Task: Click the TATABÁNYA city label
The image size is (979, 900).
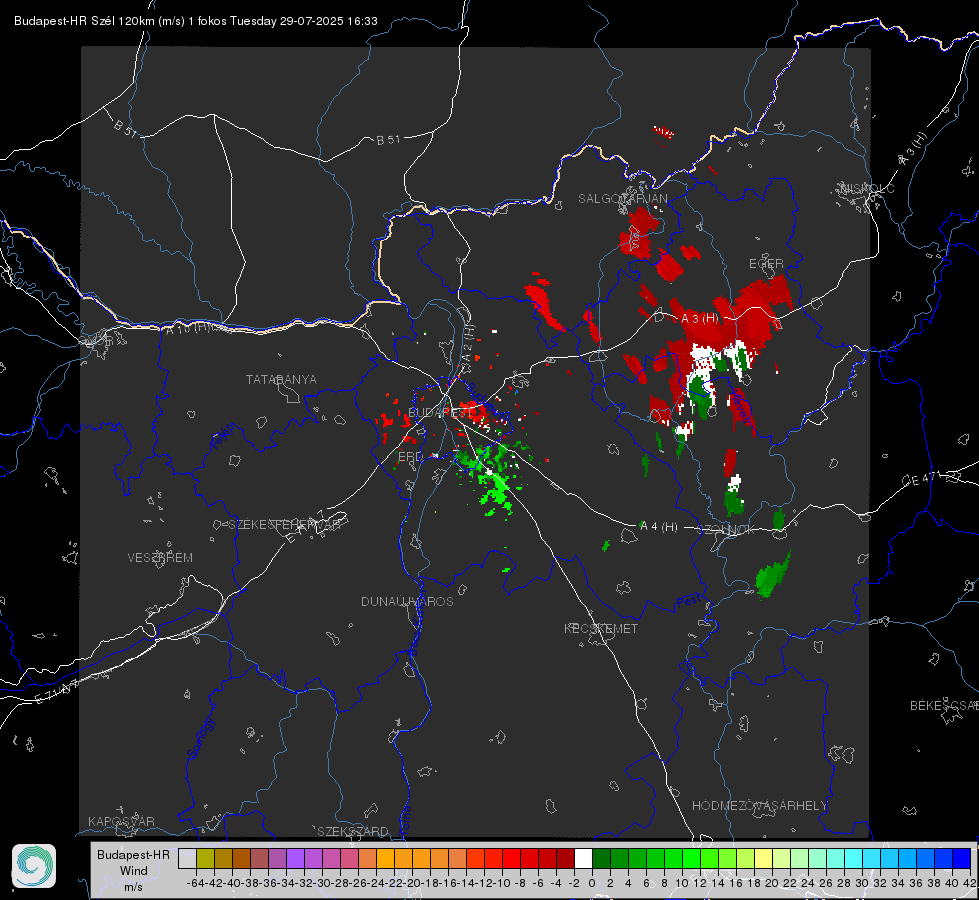Action: click(x=281, y=380)
